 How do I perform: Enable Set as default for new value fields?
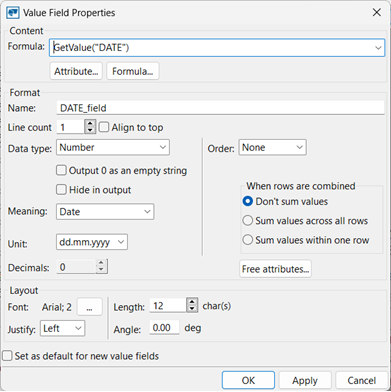pos(7,356)
